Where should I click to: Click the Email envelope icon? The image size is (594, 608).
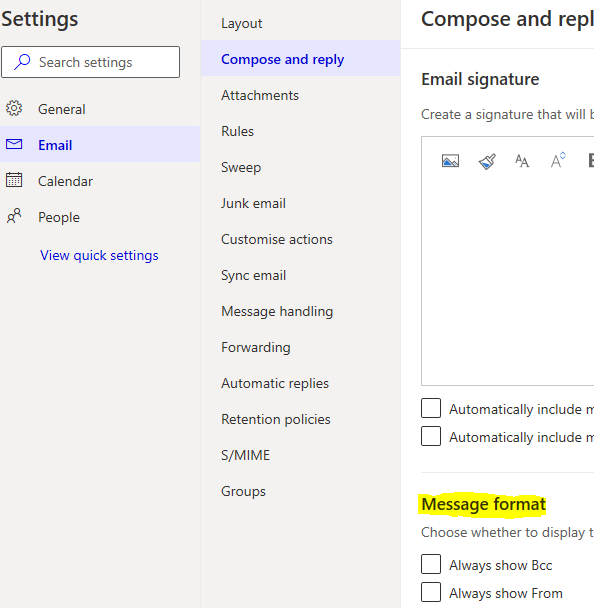(x=14, y=144)
